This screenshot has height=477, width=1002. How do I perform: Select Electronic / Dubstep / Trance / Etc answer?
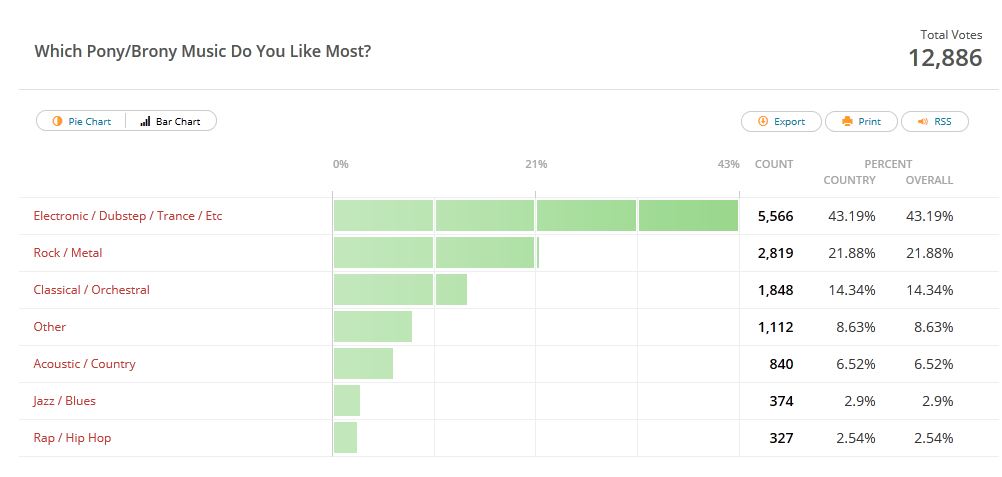[x=128, y=216]
